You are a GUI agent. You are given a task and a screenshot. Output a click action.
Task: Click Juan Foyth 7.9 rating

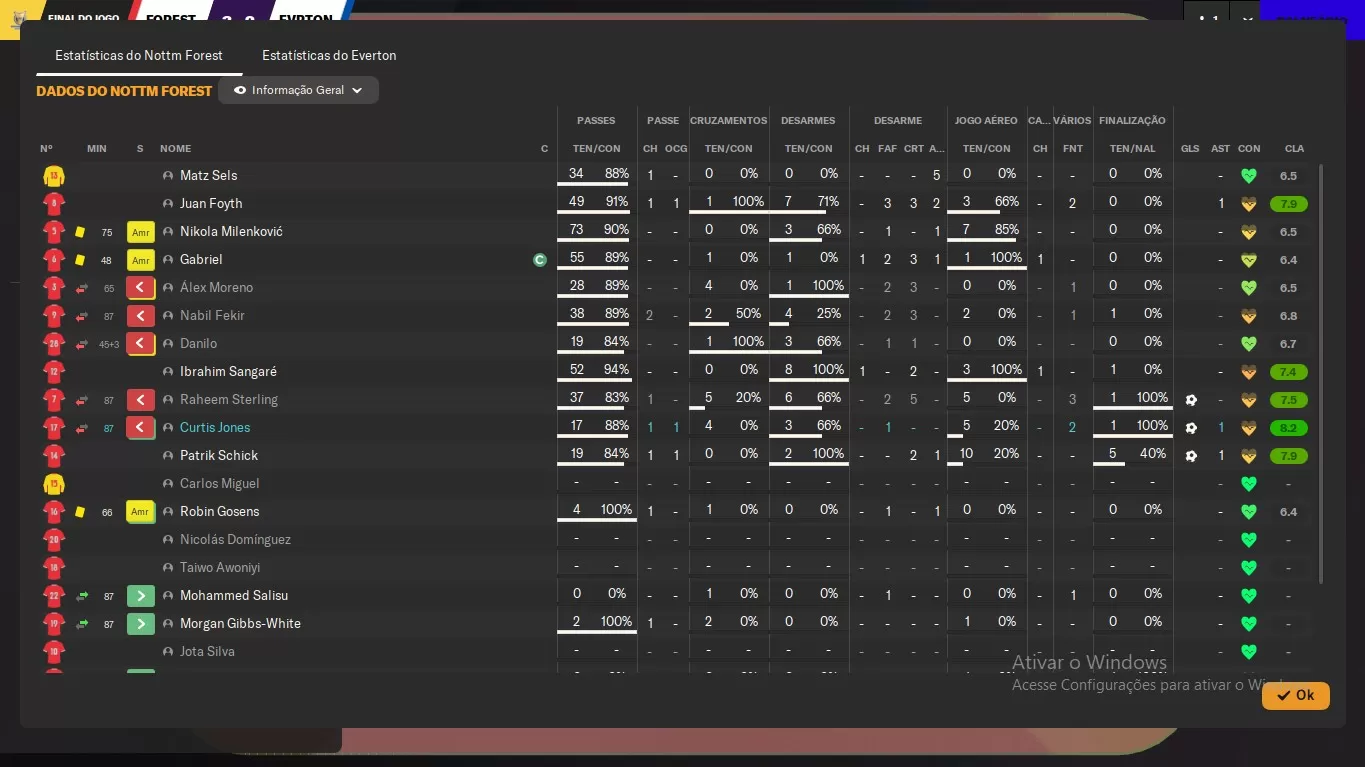point(1288,204)
